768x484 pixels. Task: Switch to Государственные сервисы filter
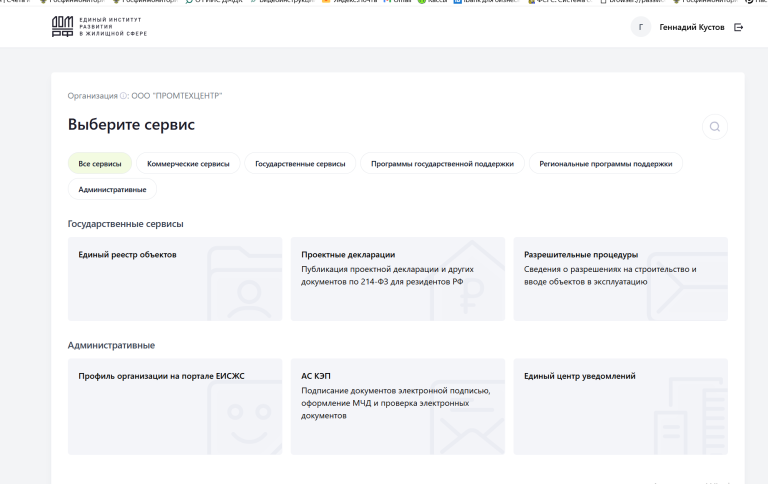300,164
